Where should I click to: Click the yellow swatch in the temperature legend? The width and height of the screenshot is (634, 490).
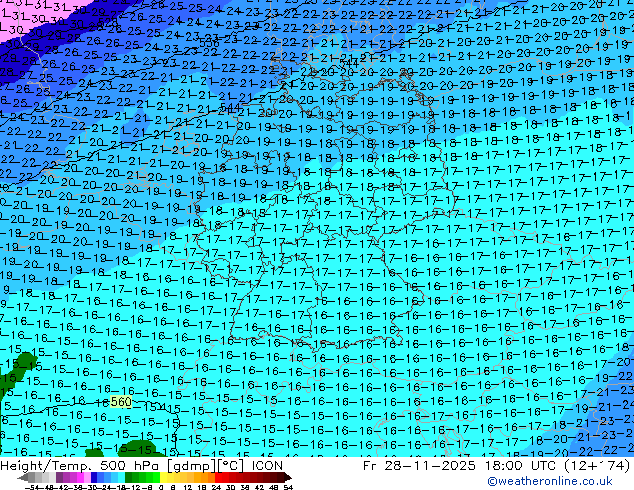point(163,477)
